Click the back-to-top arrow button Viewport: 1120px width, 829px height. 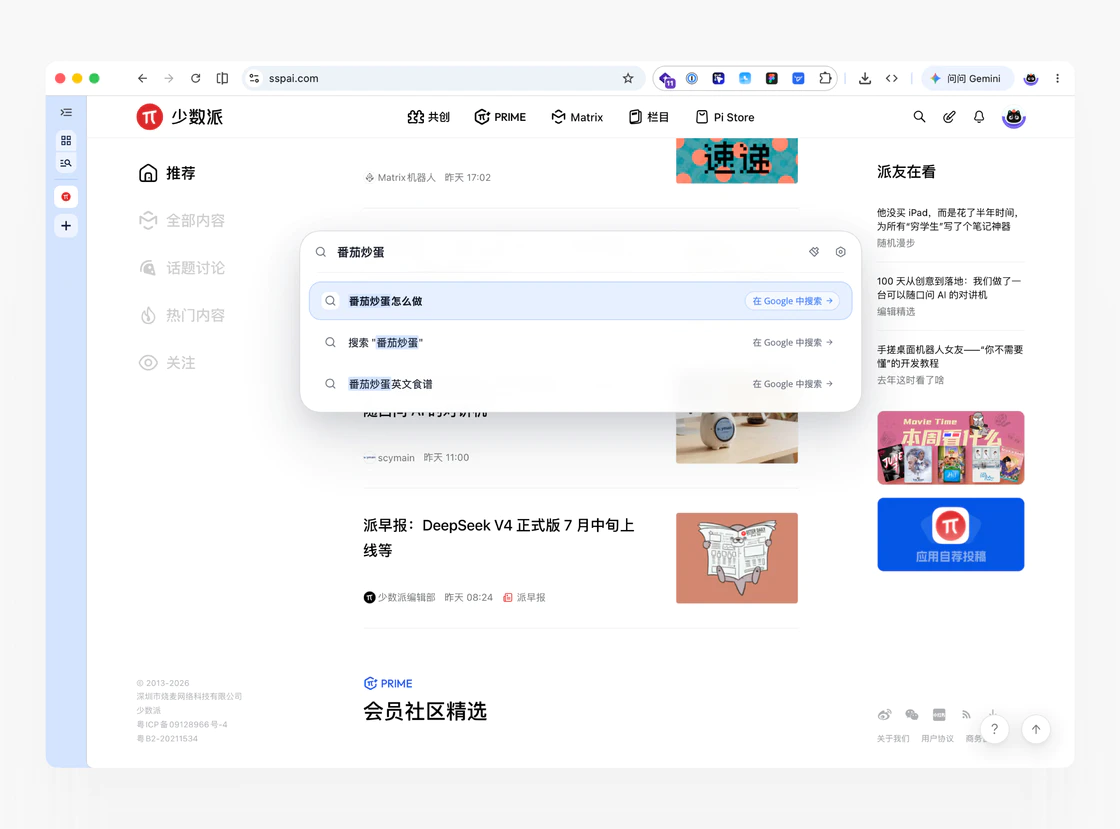click(x=1036, y=729)
